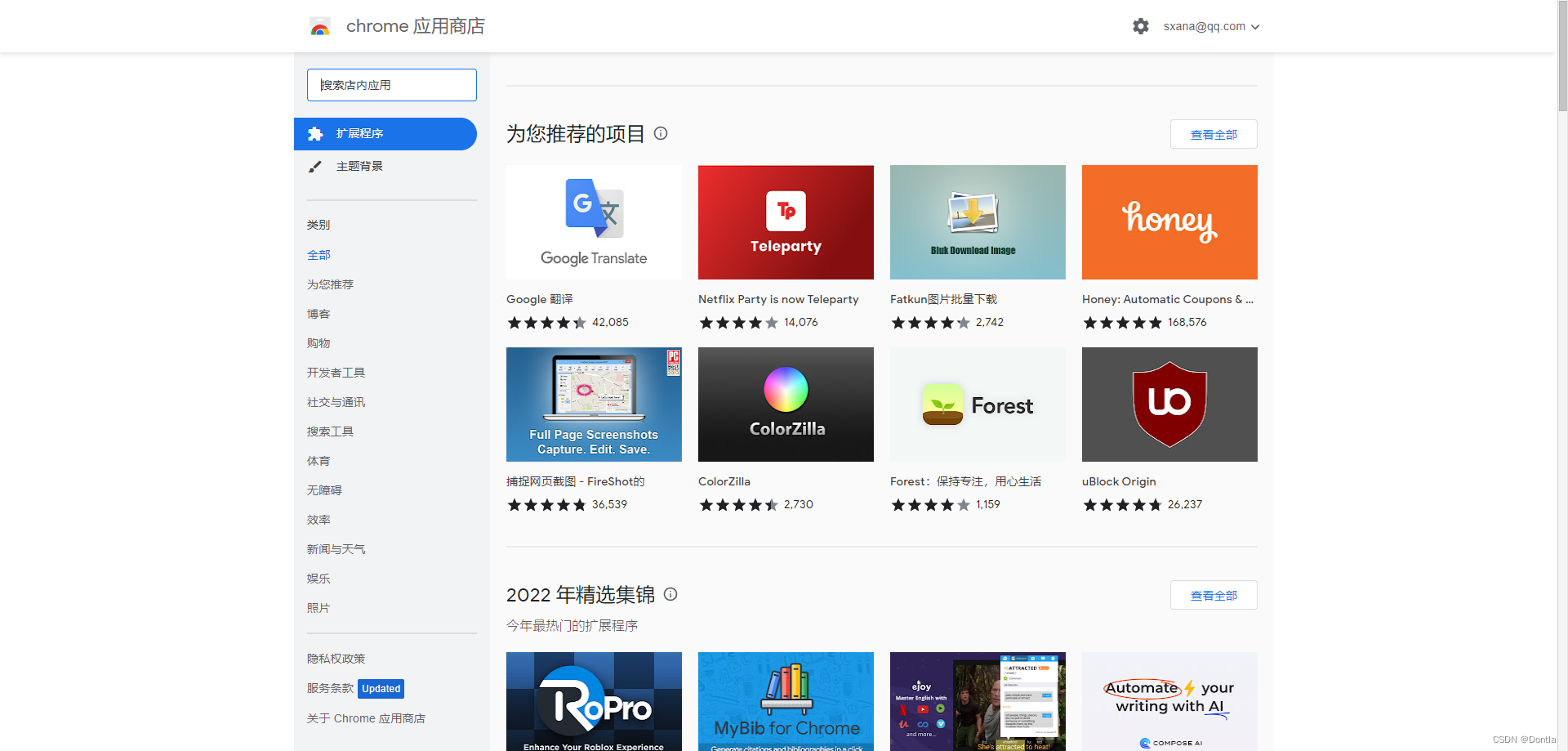The width and height of the screenshot is (1568, 751).
Task: Click the info icon beside 2022 年精选集锦
Action: (670, 594)
